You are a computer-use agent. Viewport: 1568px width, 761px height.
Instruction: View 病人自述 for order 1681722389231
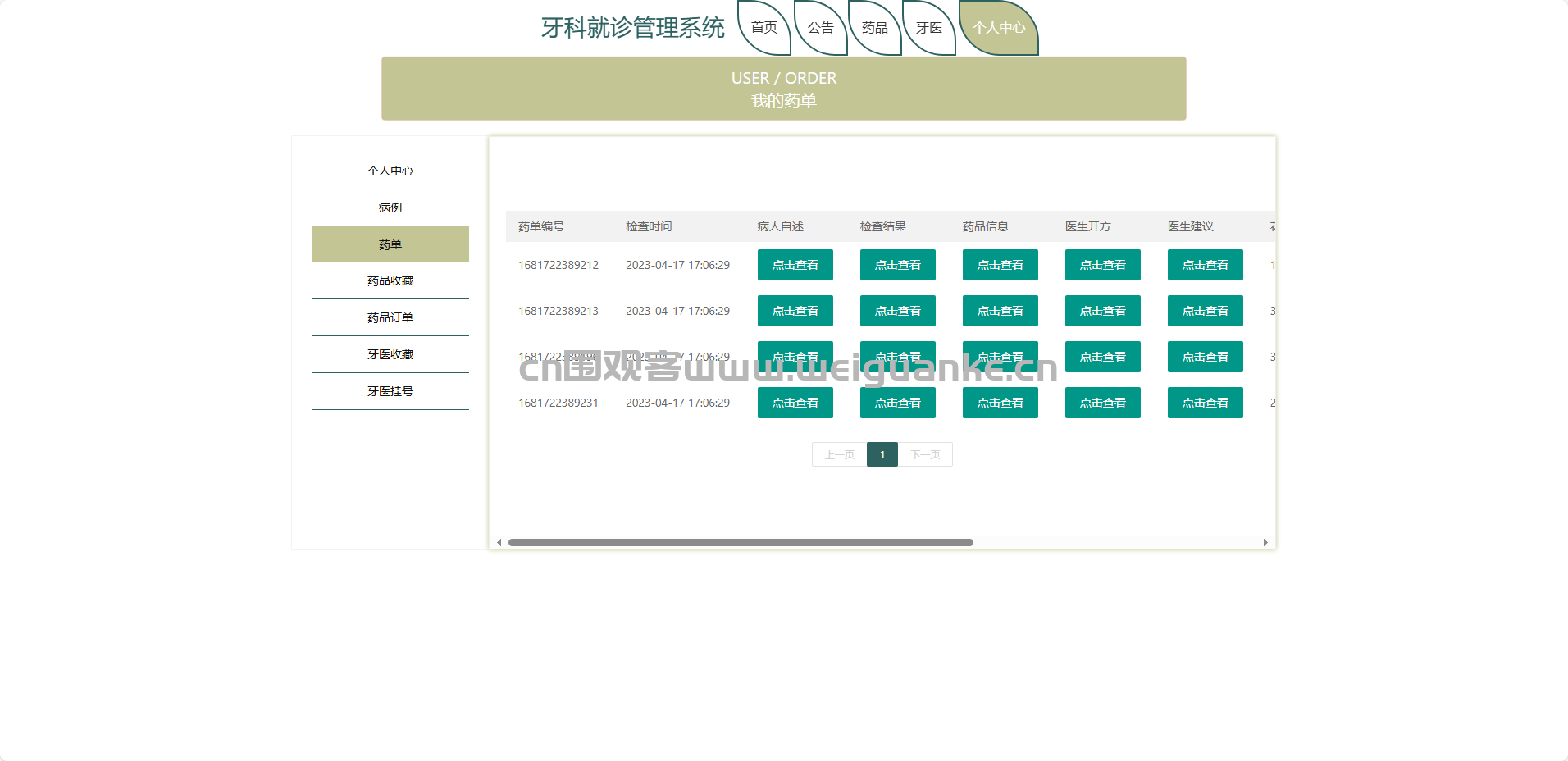point(795,403)
